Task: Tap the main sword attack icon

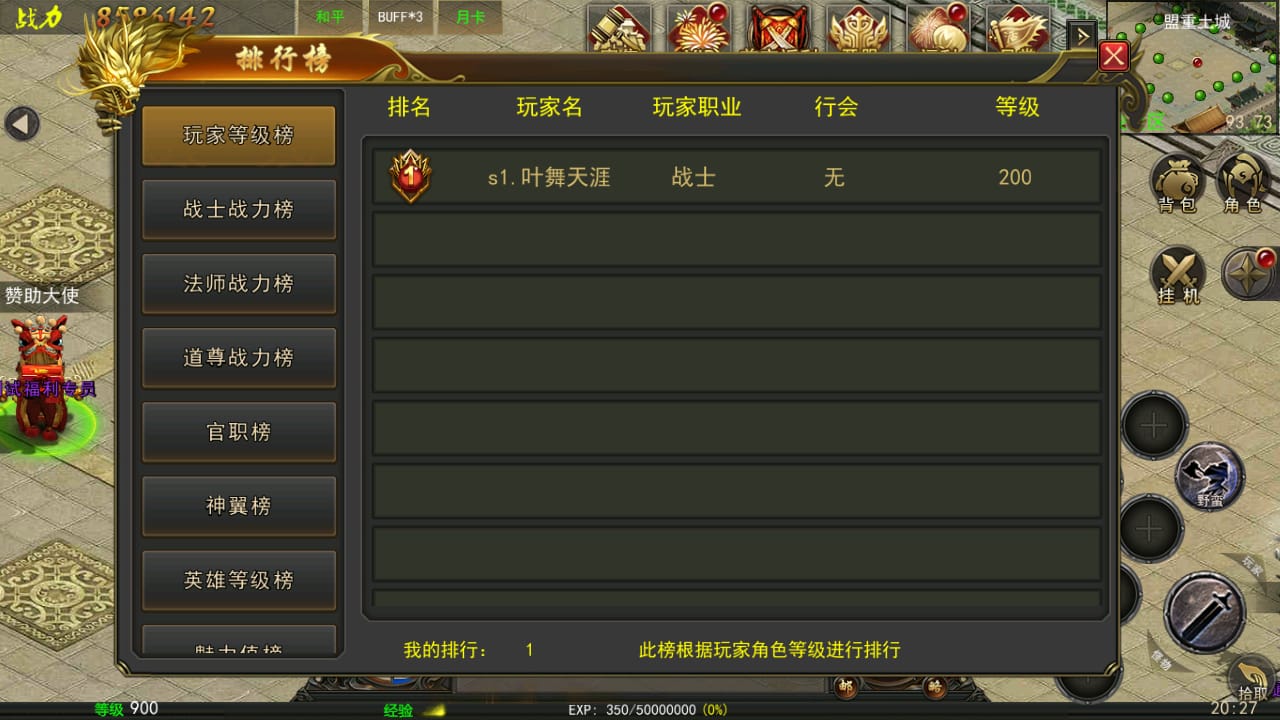Action: (x=1205, y=612)
